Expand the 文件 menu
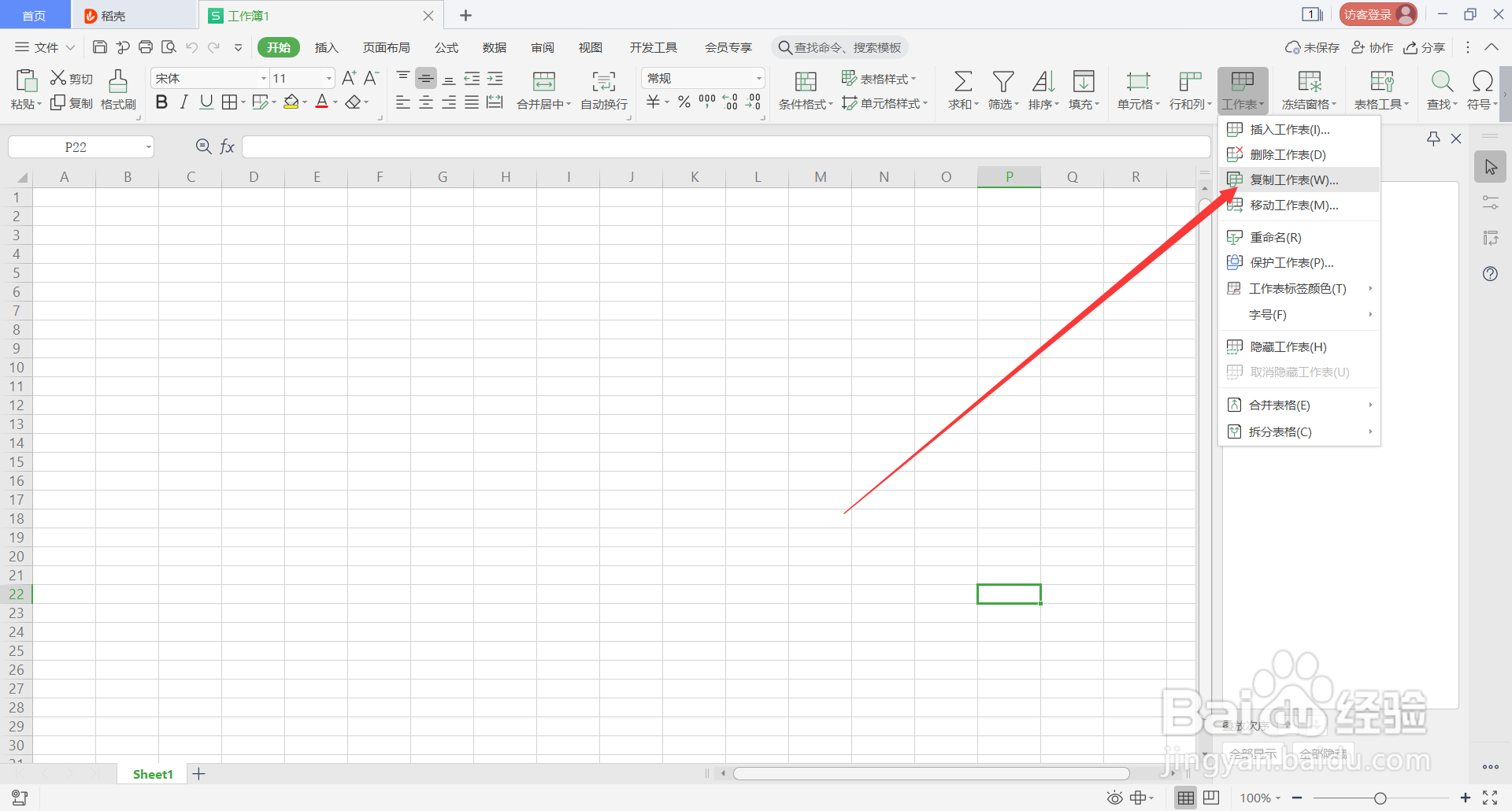This screenshot has width=1512, height=811. point(45,47)
